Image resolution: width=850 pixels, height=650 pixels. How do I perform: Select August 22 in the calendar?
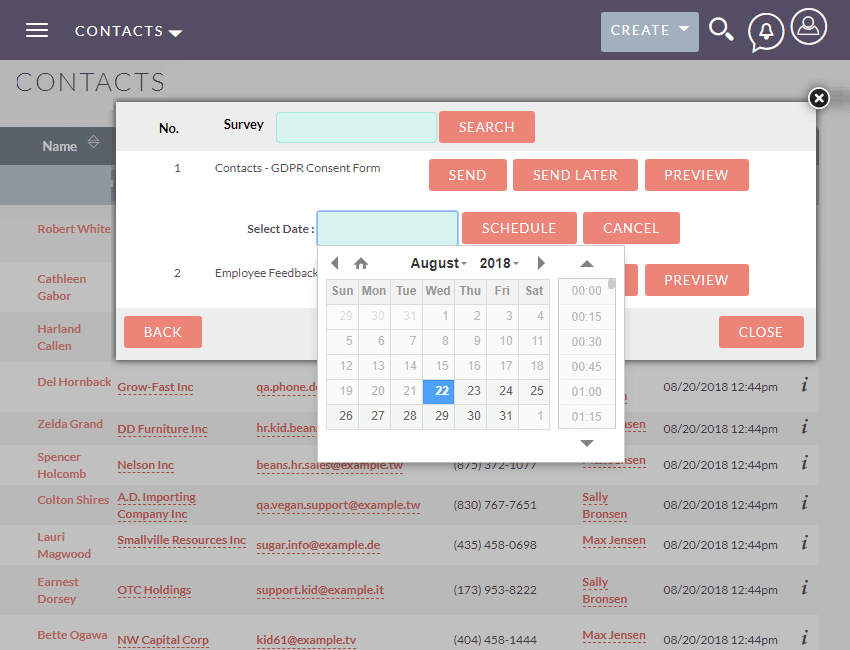click(x=438, y=391)
